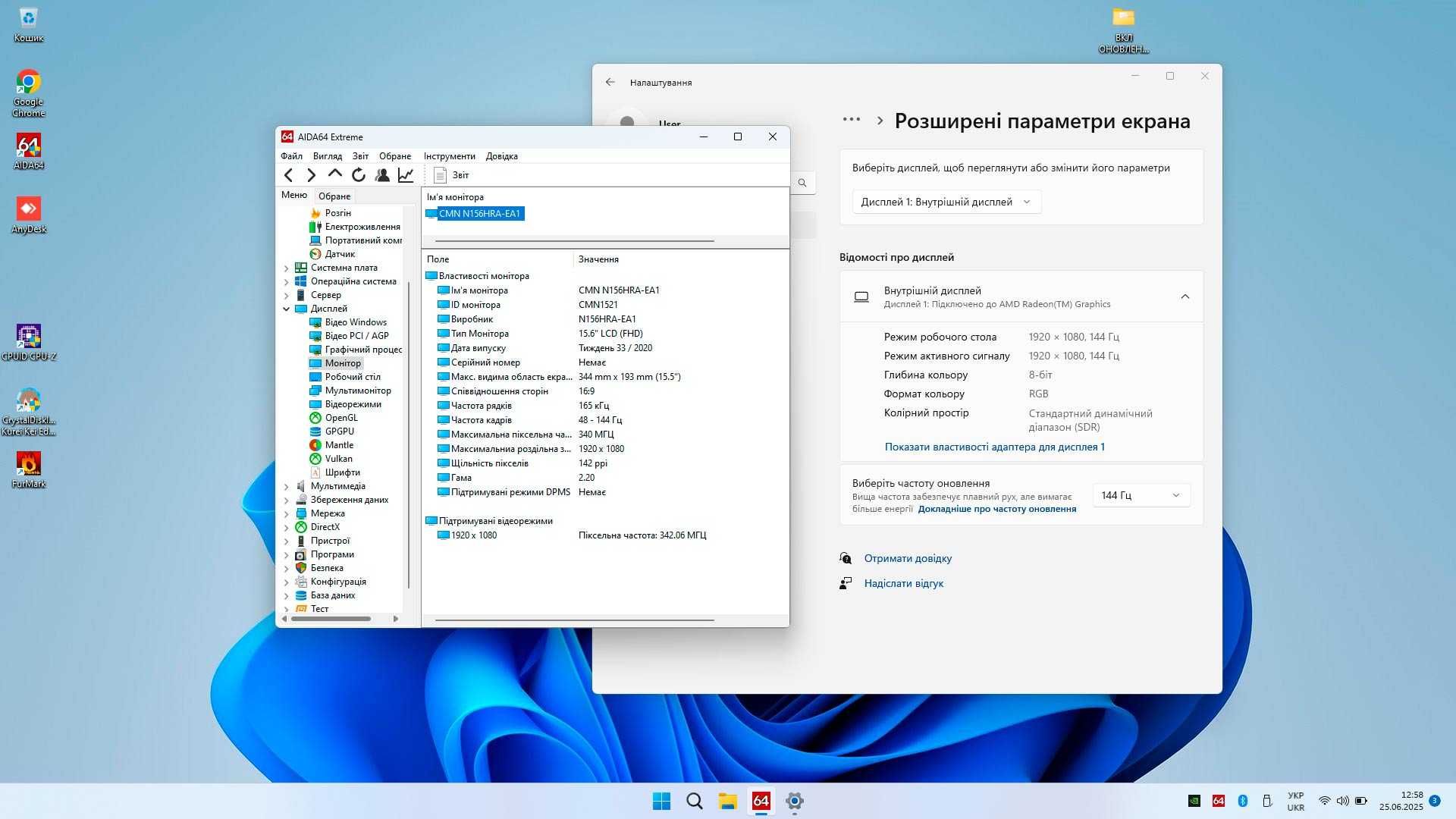This screenshot has width=1456, height=819.
Task: Expand the Мультимедіа node
Action: [x=286, y=487]
